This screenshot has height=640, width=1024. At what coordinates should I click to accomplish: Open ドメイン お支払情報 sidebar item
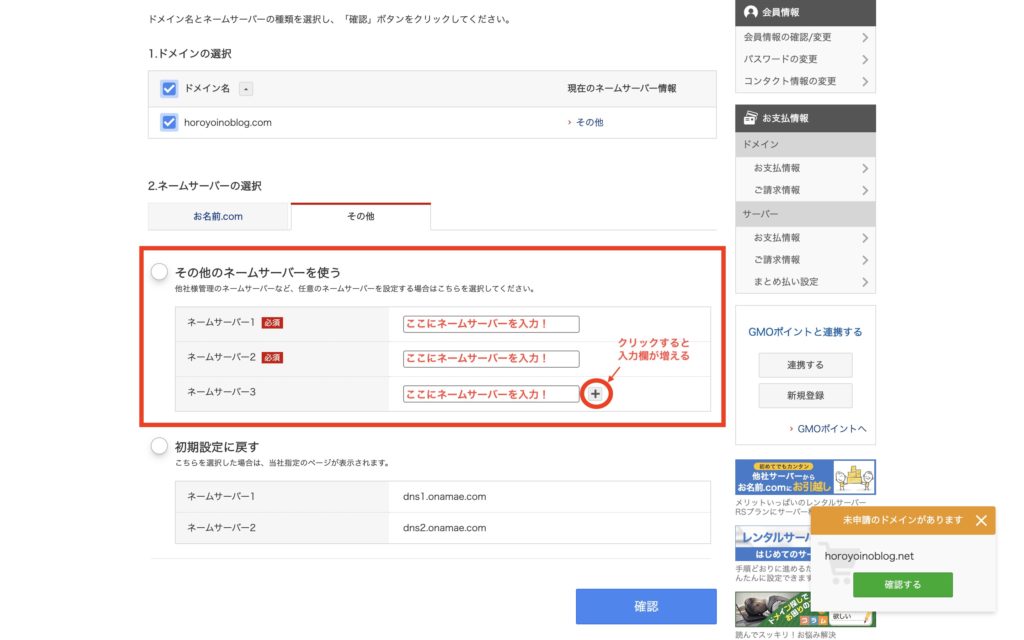(805, 168)
